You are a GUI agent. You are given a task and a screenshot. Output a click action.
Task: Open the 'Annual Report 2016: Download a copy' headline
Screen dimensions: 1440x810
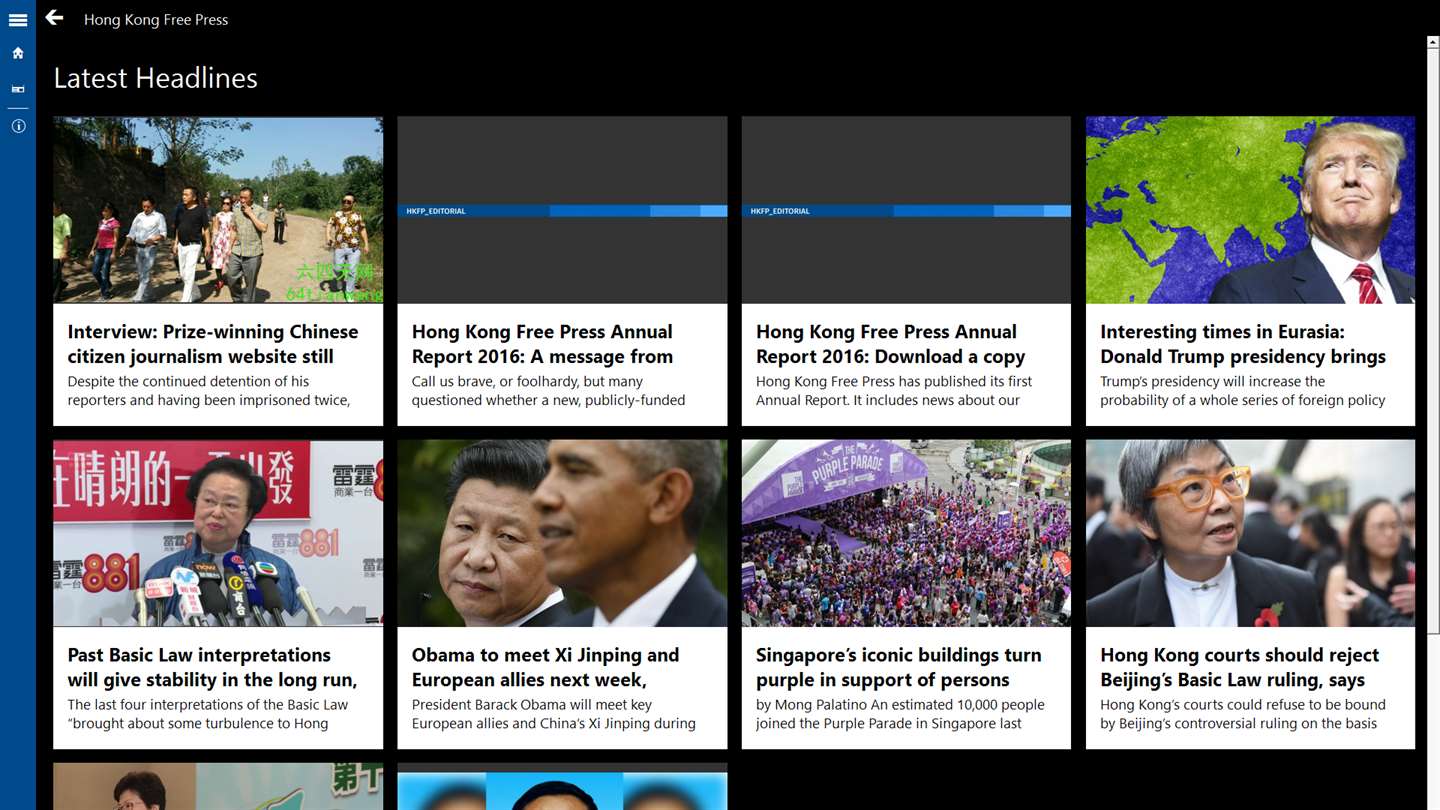coord(890,344)
